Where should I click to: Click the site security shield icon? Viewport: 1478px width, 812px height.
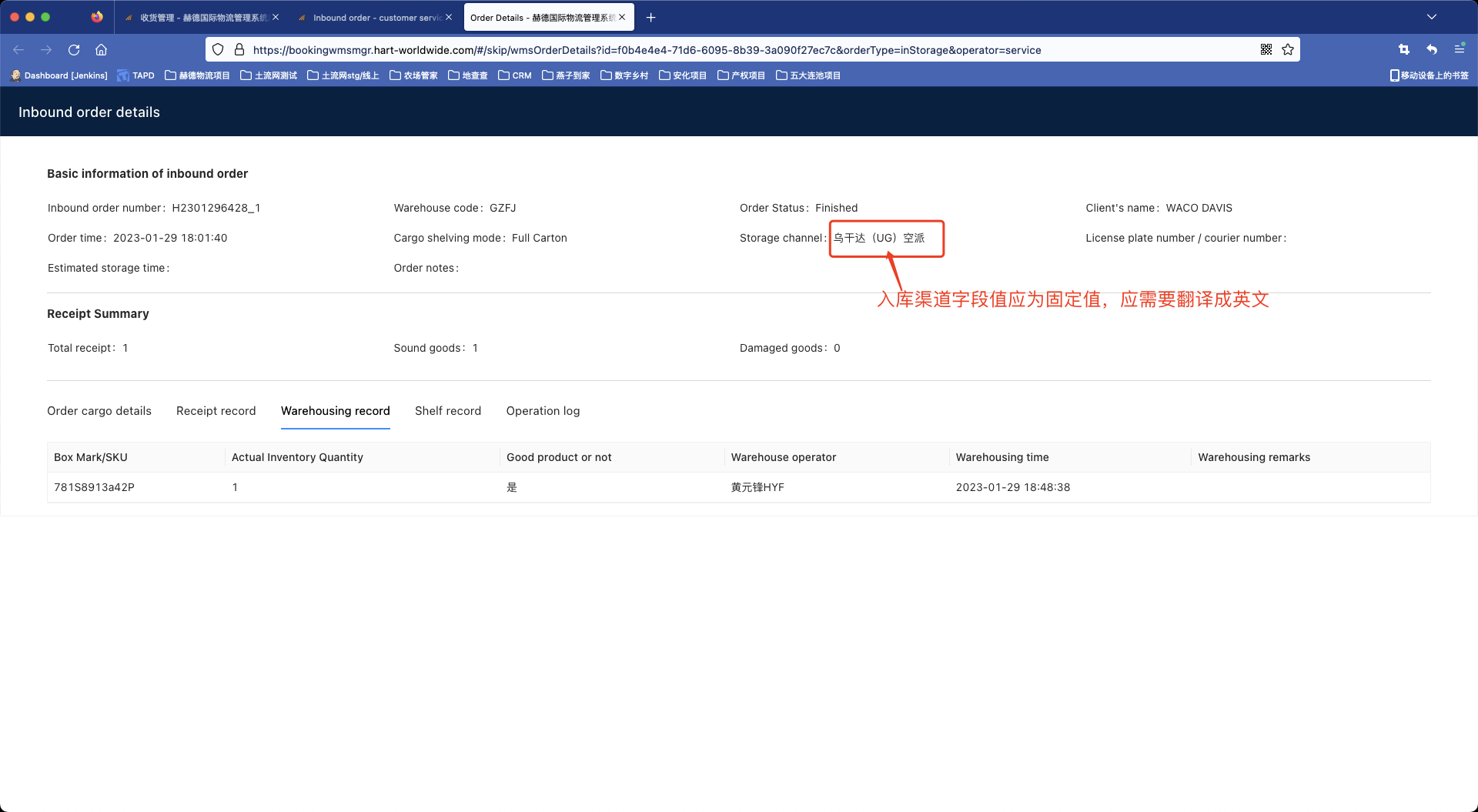pyautogui.click(x=218, y=50)
